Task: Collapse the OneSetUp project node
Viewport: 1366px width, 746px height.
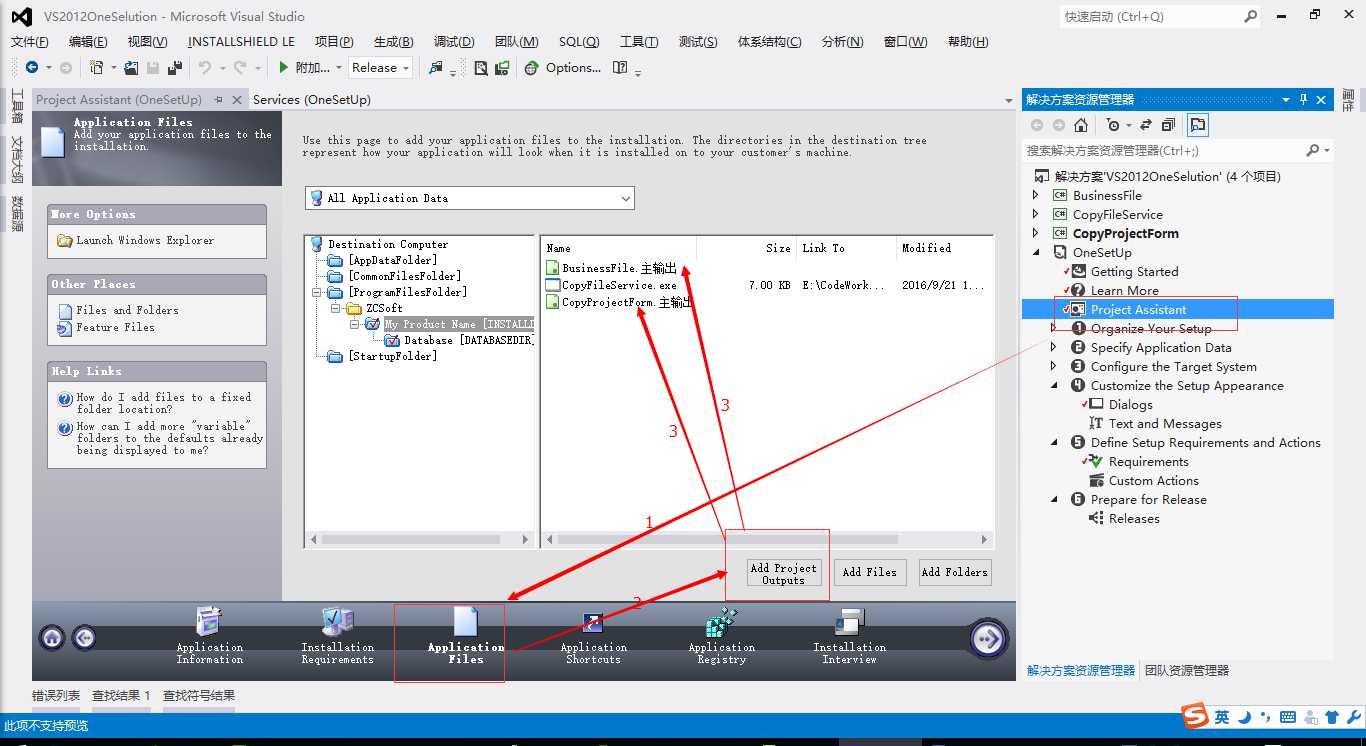Action: click(x=1036, y=252)
